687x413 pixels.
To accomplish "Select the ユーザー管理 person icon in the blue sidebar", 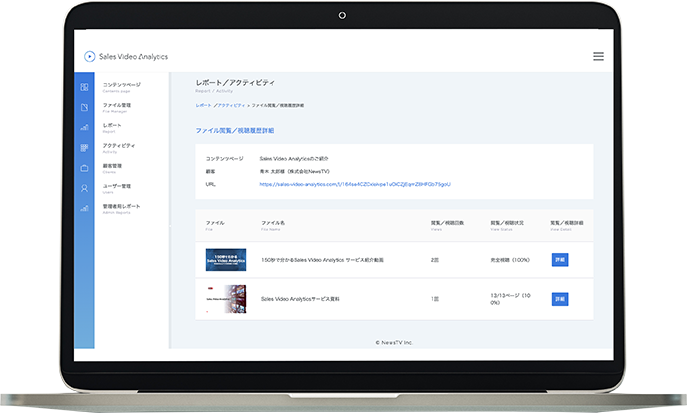I will (x=84, y=187).
